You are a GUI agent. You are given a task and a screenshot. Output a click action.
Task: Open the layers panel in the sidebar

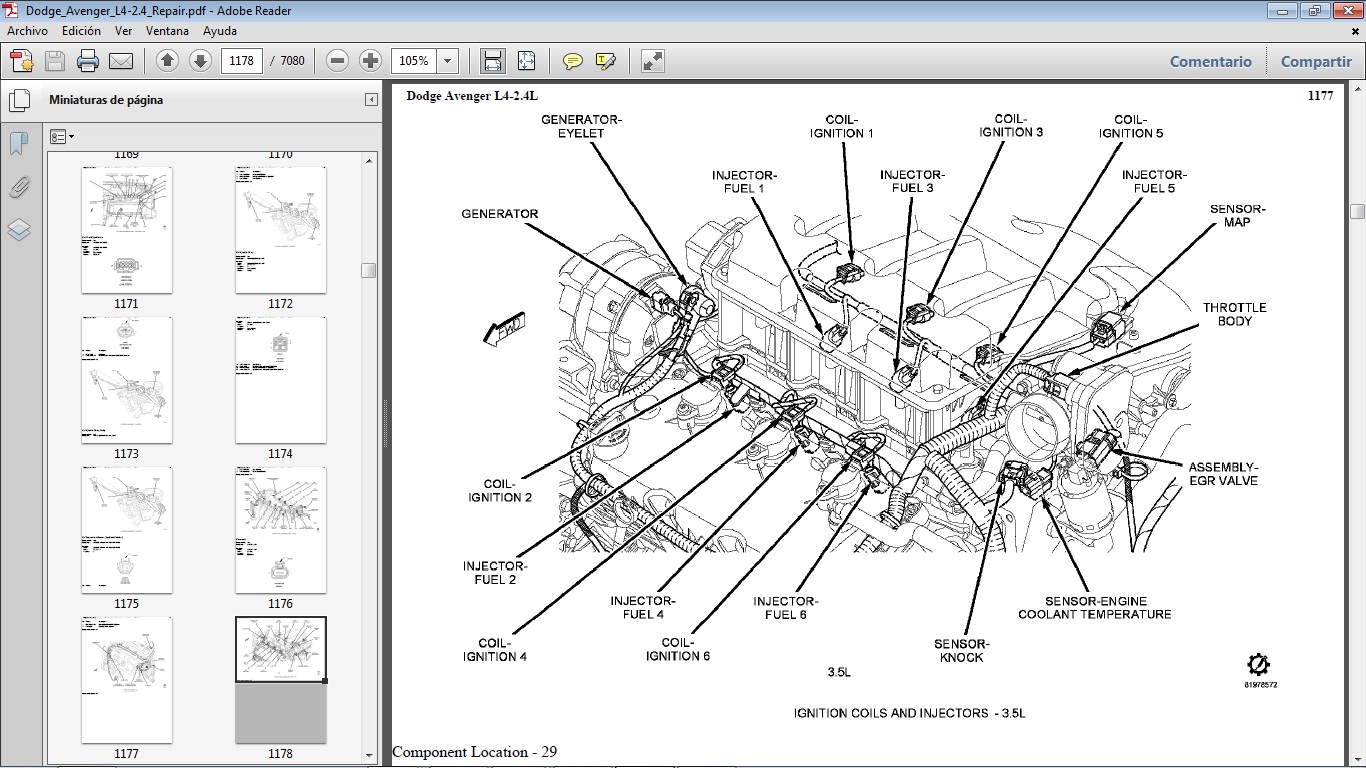pyautogui.click(x=19, y=231)
